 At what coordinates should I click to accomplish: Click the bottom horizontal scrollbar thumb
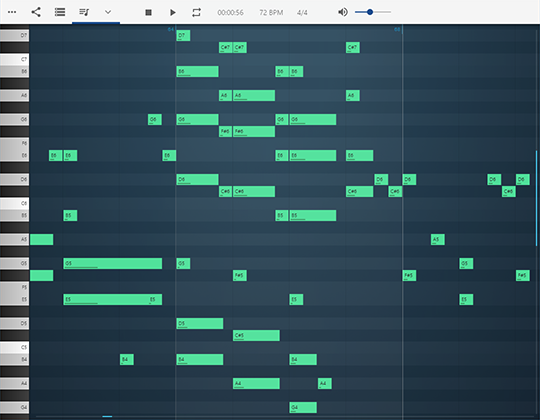[x=107, y=417]
